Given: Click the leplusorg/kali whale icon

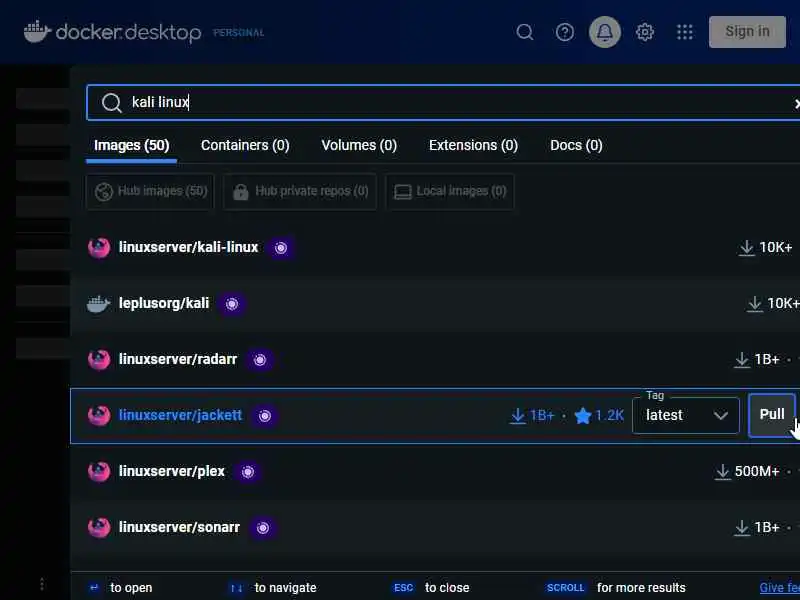Looking at the screenshot, I should [x=98, y=304].
